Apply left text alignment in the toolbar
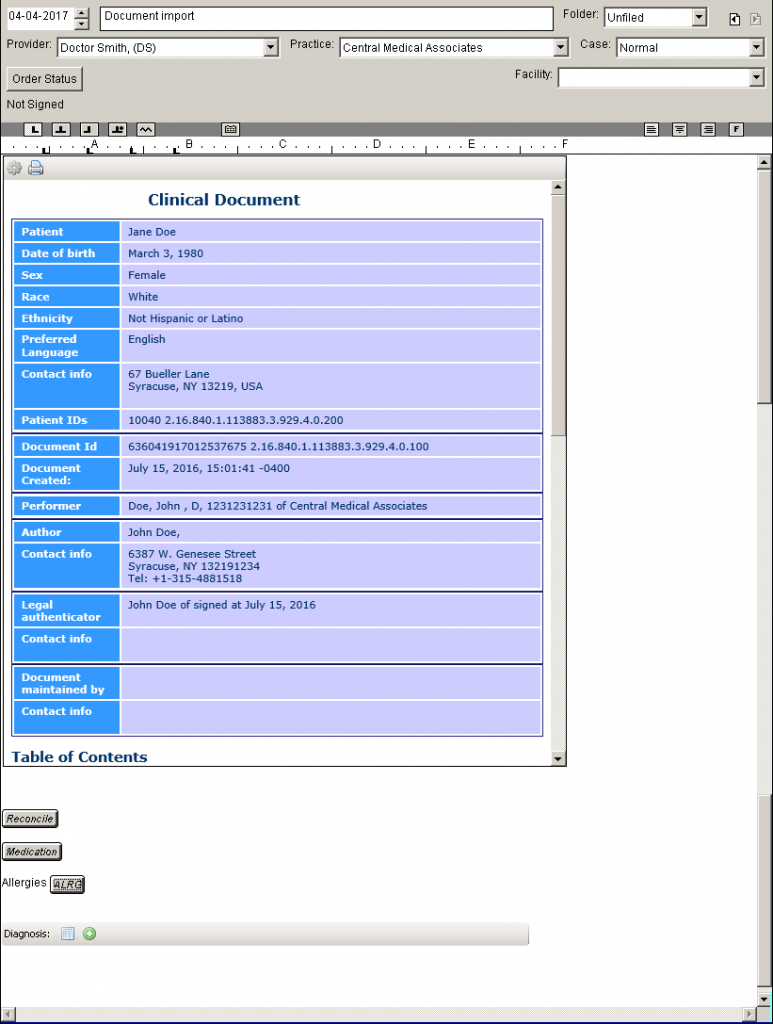The height and width of the screenshot is (1024, 773). click(x=651, y=129)
